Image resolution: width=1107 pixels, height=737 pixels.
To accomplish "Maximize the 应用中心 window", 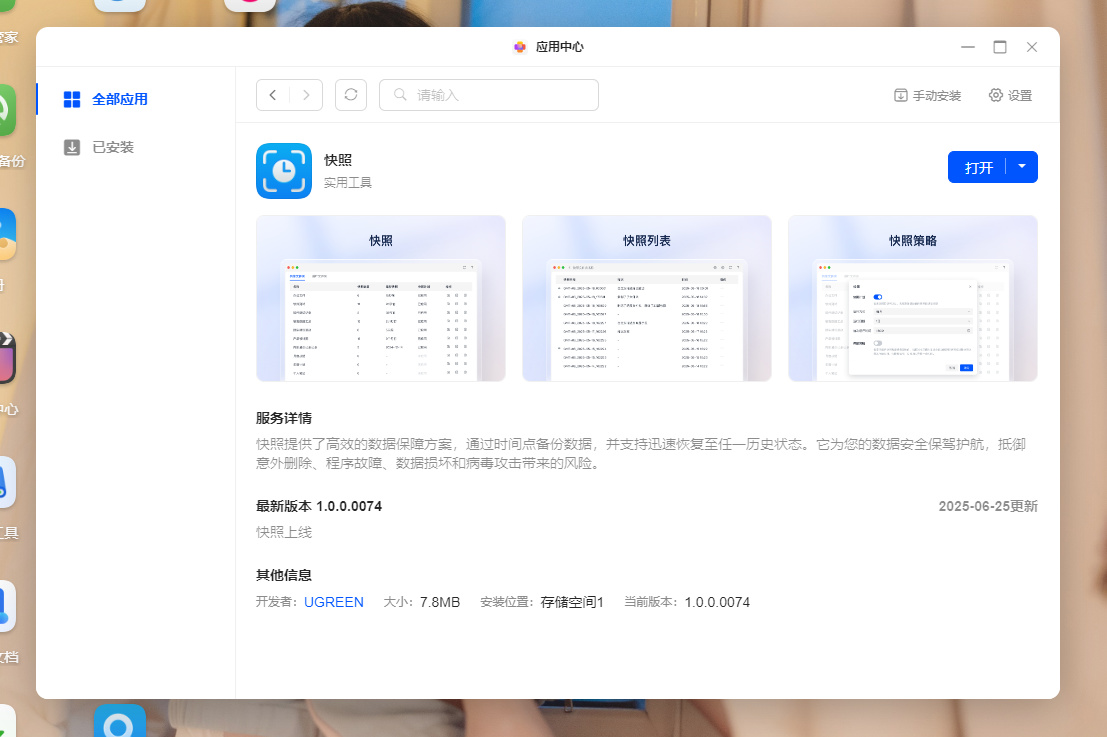I will tap(1000, 47).
